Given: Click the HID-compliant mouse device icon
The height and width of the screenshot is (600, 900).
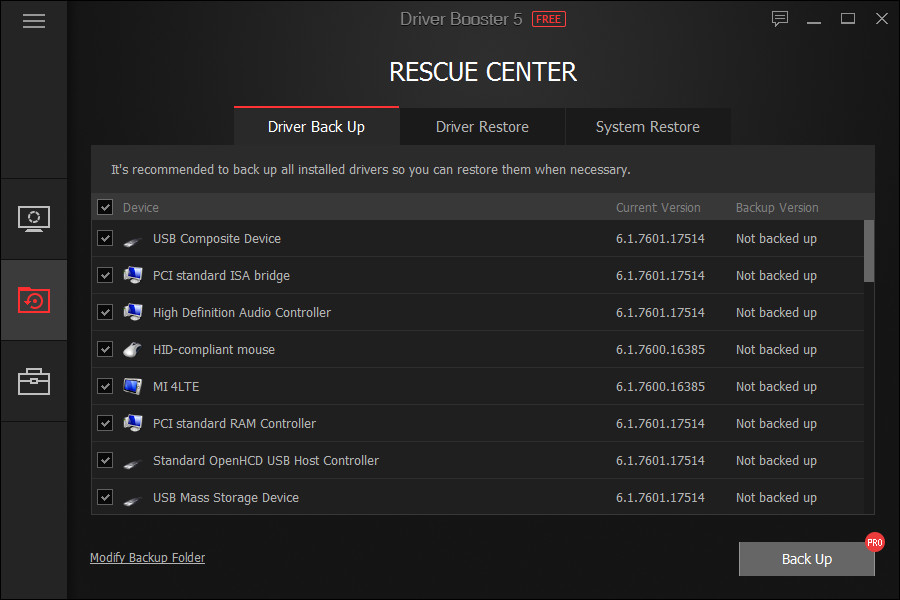Looking at the screenshot, I should point(134,349).
